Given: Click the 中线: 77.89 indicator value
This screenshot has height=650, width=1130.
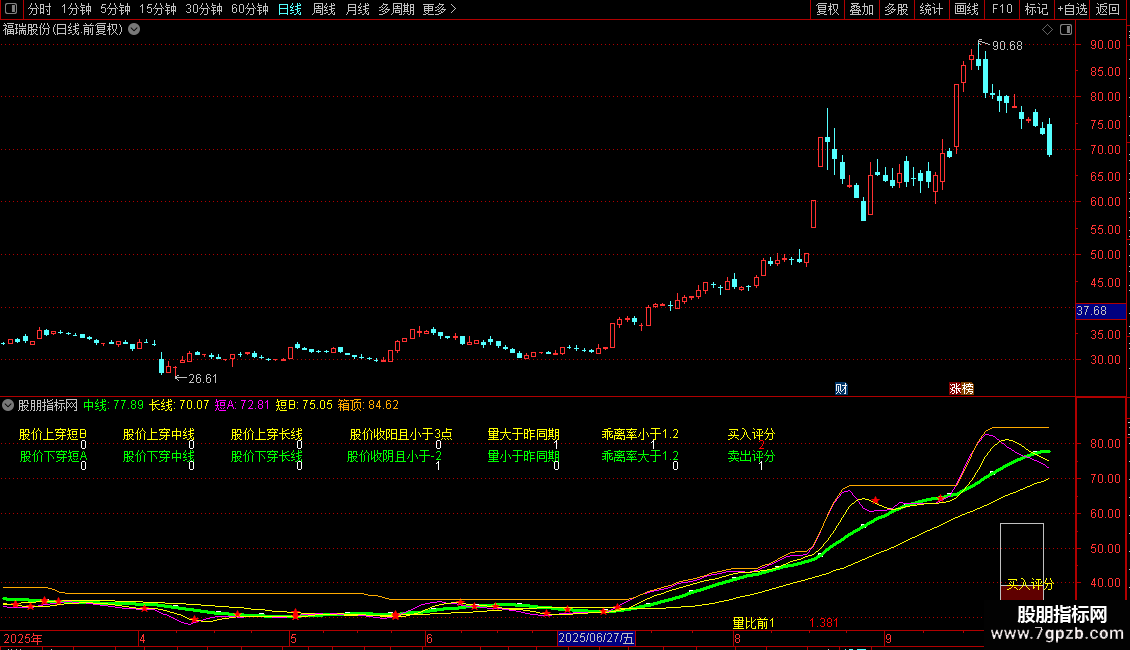Looking at the screenshot, I should pos(113,405).
